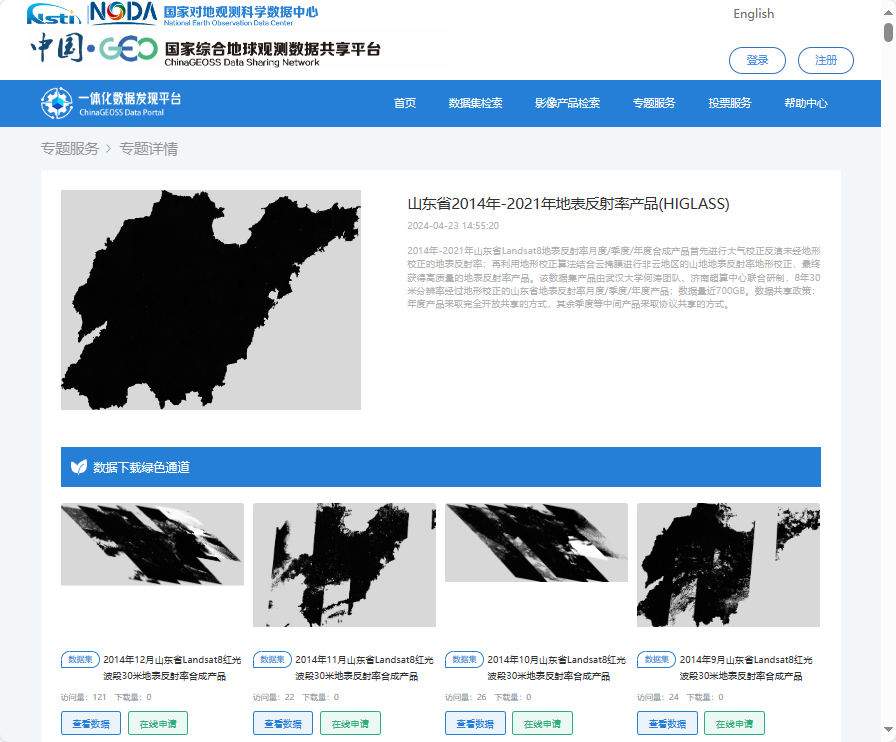The width and height of the screenshot is (896, 742).
Task: Click the 登录 login button
Action: pyautogui.click(x=757, y=60)
